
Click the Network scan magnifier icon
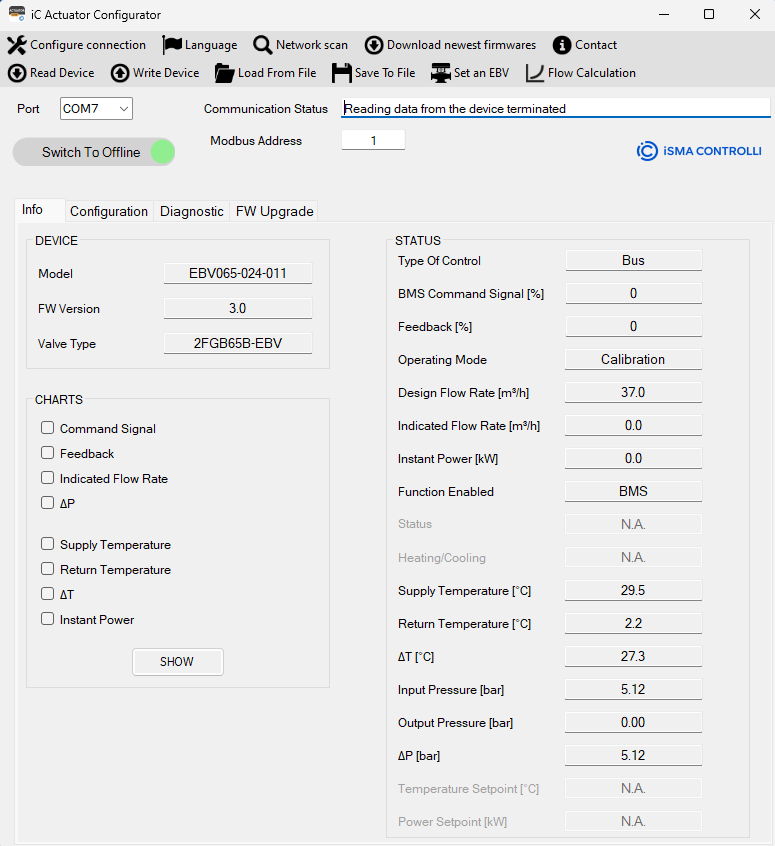(x=263, y=45)
